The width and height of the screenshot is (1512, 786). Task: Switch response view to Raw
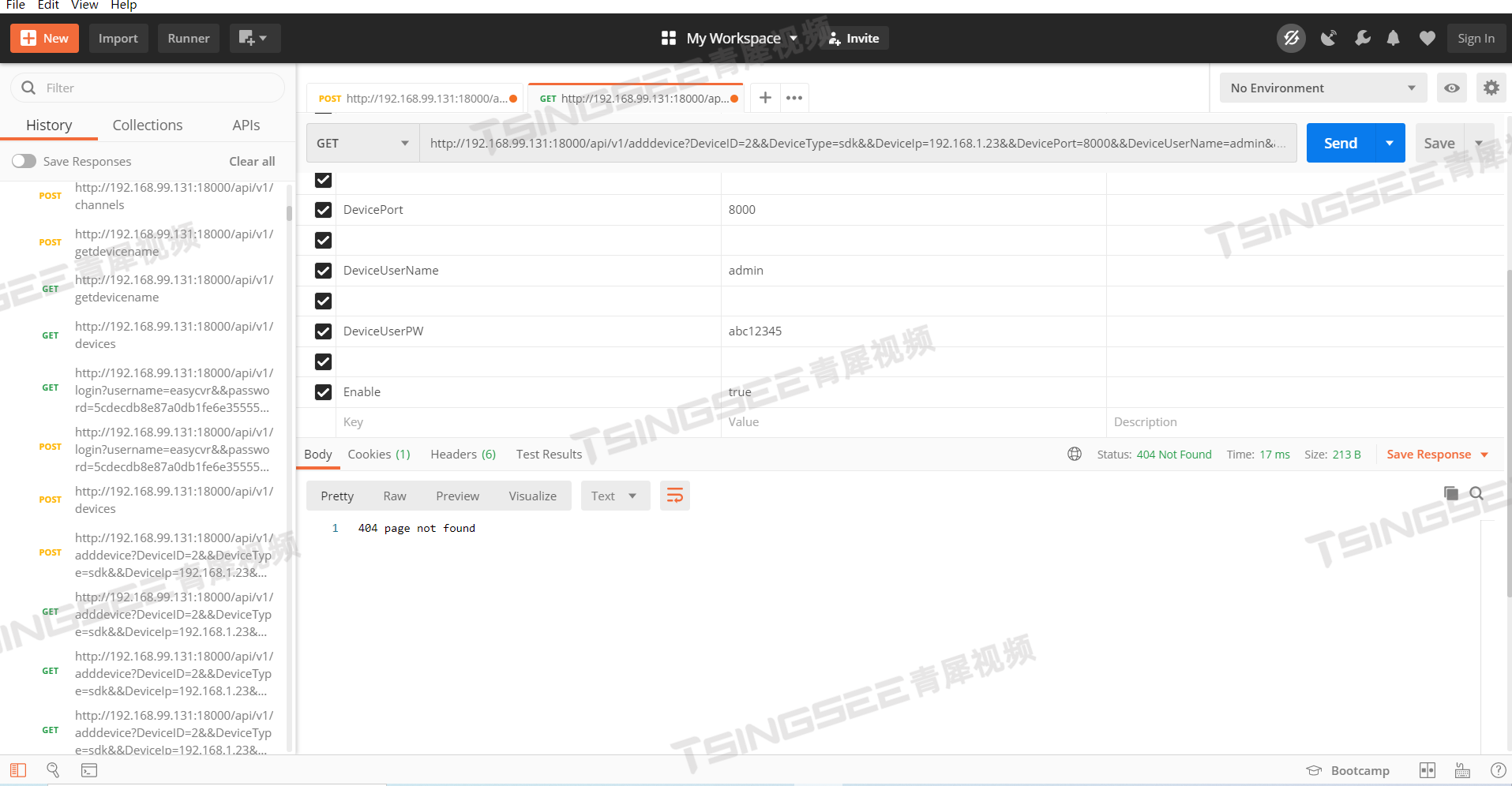click(395, 496)
